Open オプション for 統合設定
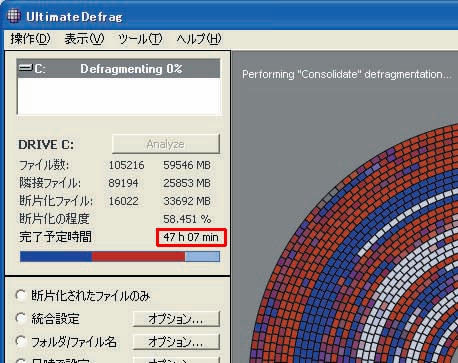The width and height of the screenshot is (458, 363). (176, 319)
